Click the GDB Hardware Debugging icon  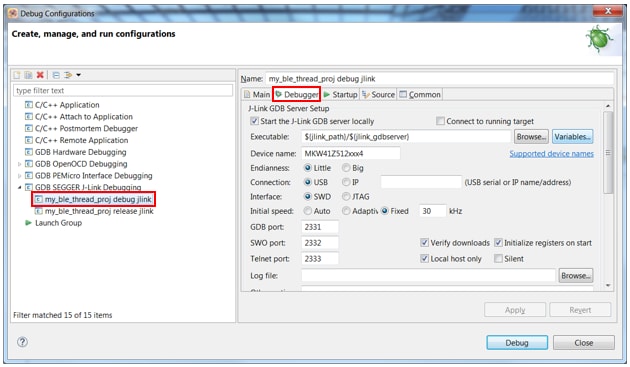coord(29,152)
